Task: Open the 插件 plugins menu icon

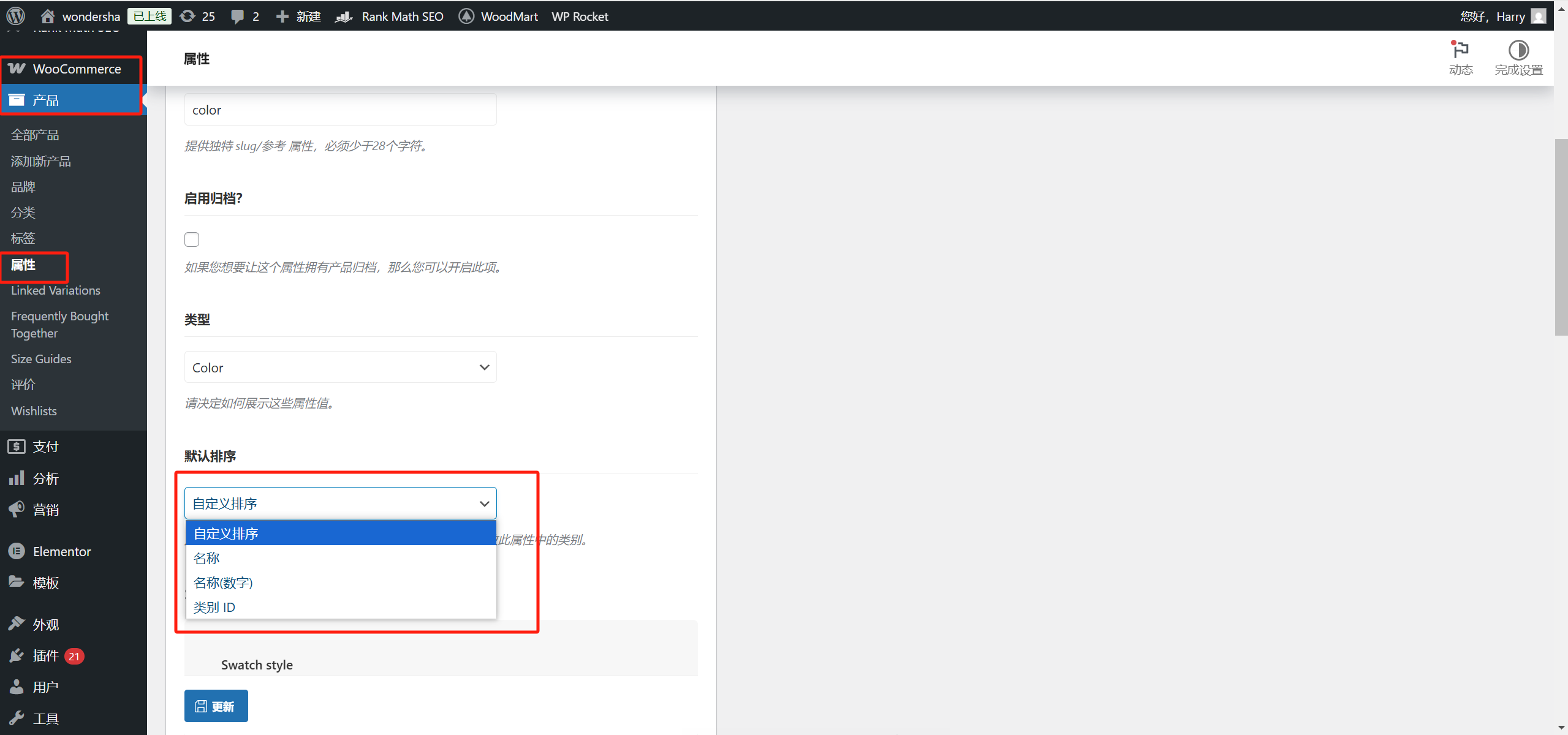Action: pyautogui.click(x=17, y=656)
